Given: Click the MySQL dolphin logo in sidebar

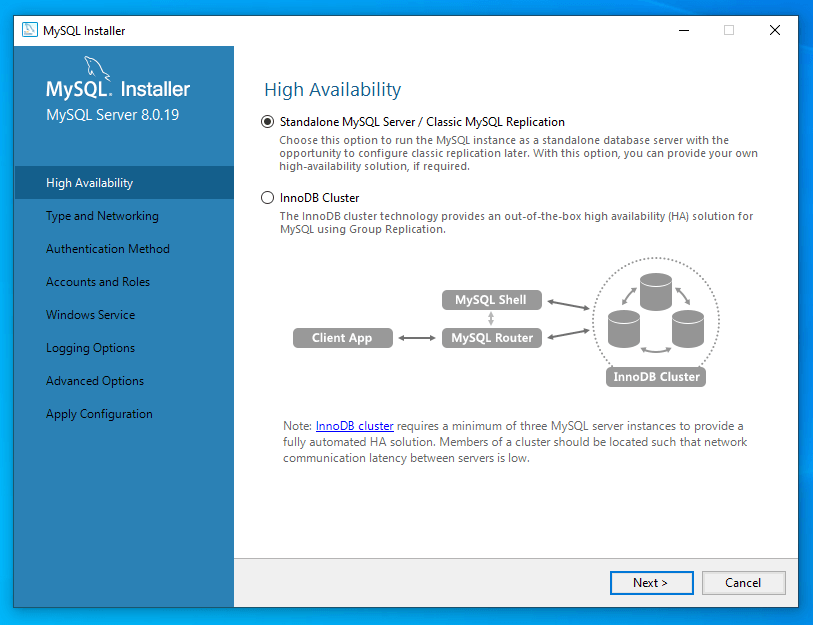Looking at the screenshot, I should click(x=97, y=69).
